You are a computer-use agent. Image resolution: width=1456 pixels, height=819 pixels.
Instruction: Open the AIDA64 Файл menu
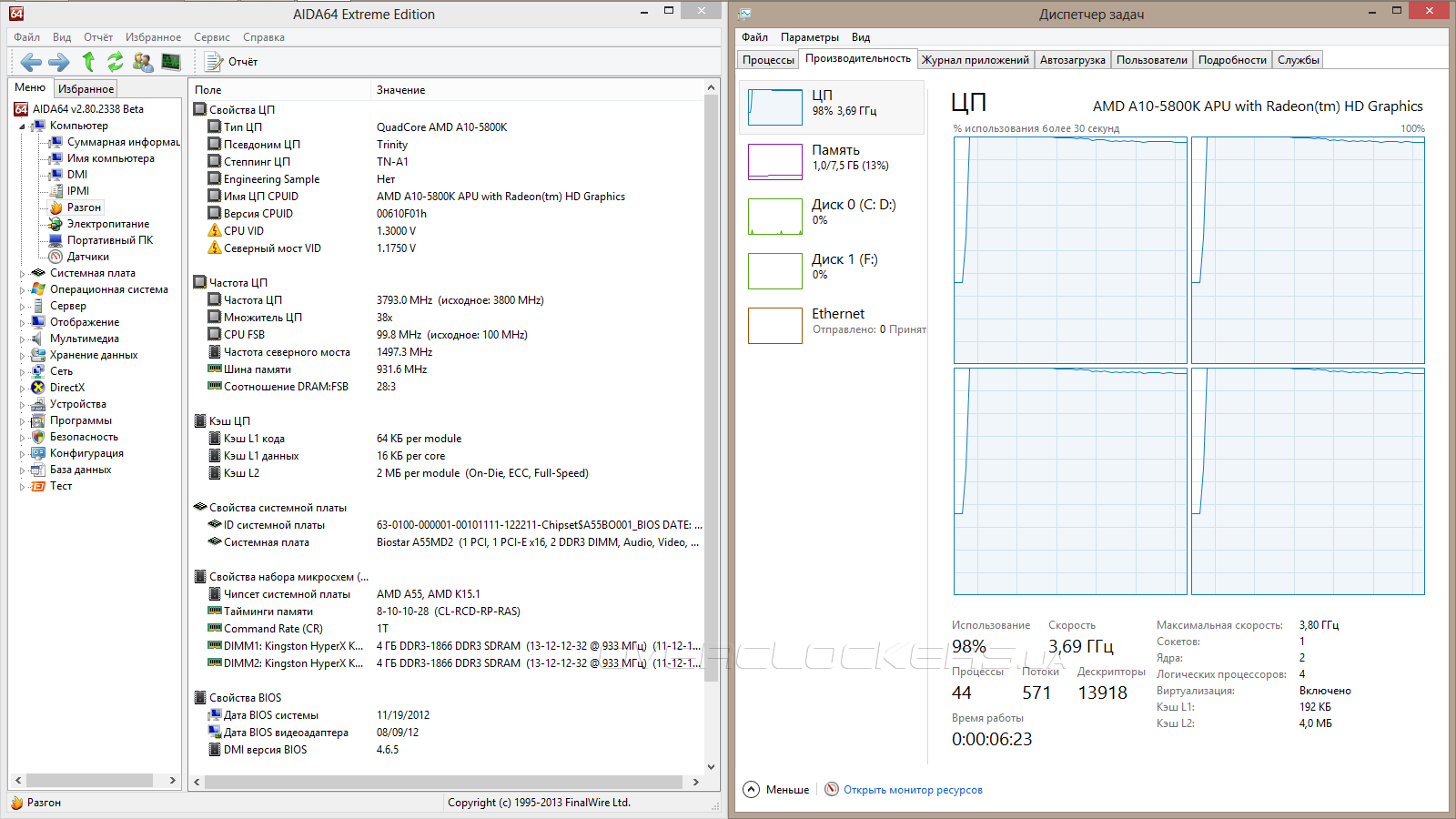click(26, 37)
